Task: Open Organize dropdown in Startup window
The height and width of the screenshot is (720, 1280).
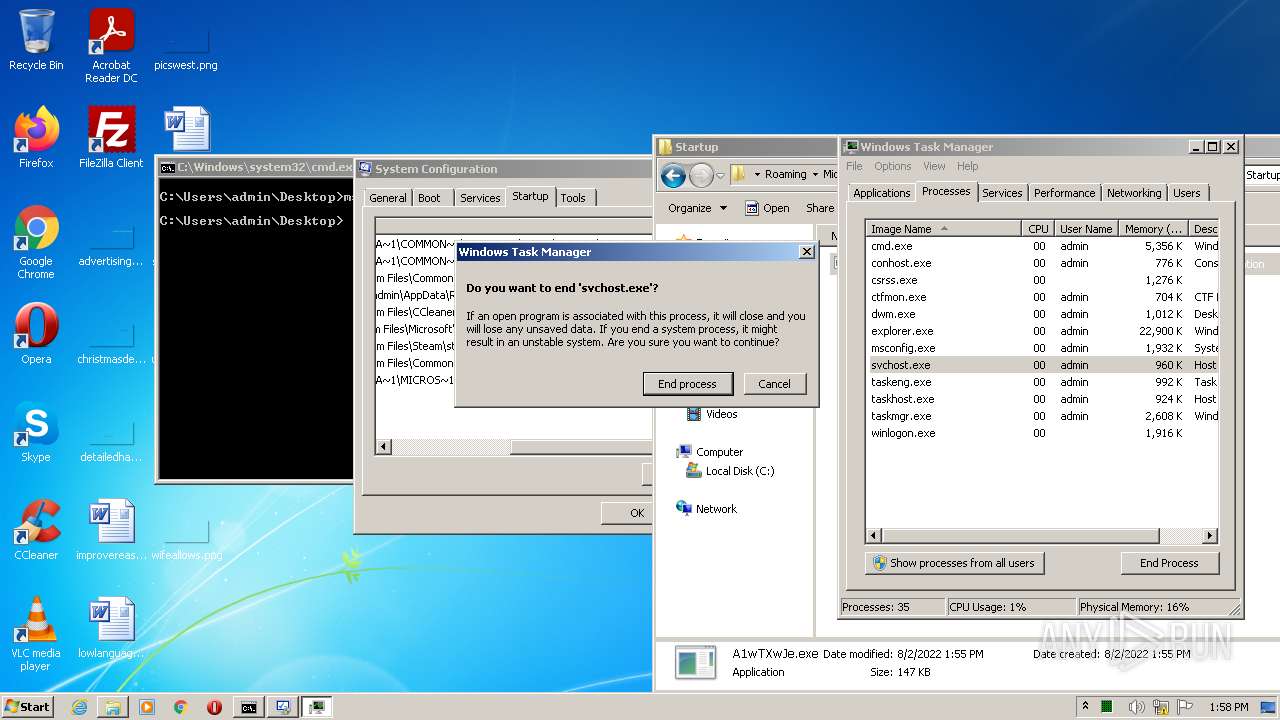Action: click(697, 208)
